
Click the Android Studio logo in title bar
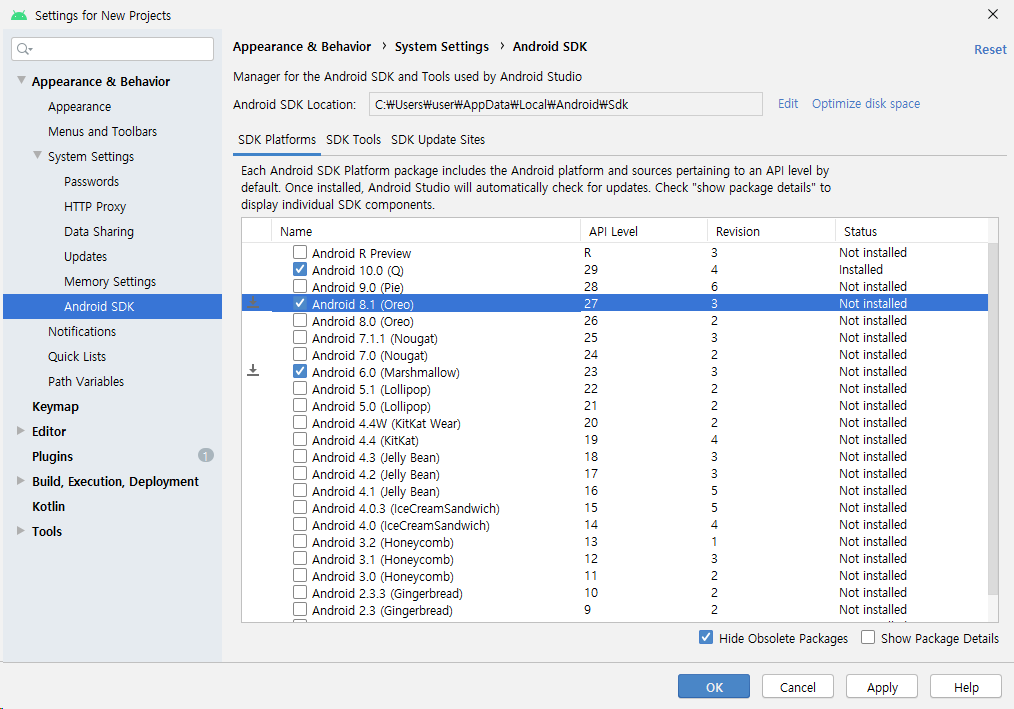[19, 15]
